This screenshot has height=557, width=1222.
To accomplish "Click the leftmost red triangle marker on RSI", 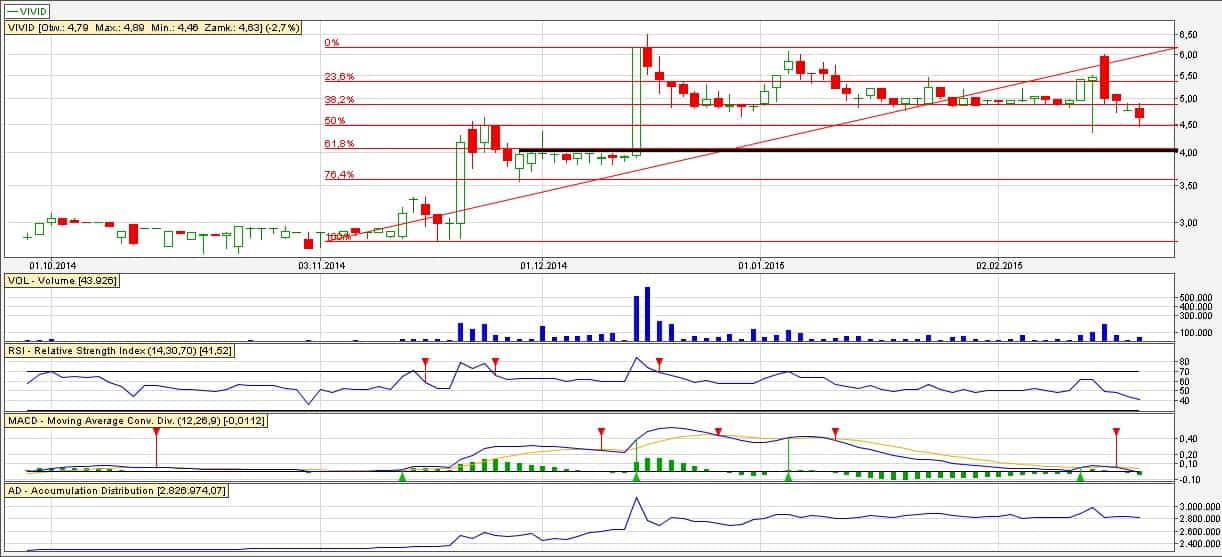I will tap(425, 361).
